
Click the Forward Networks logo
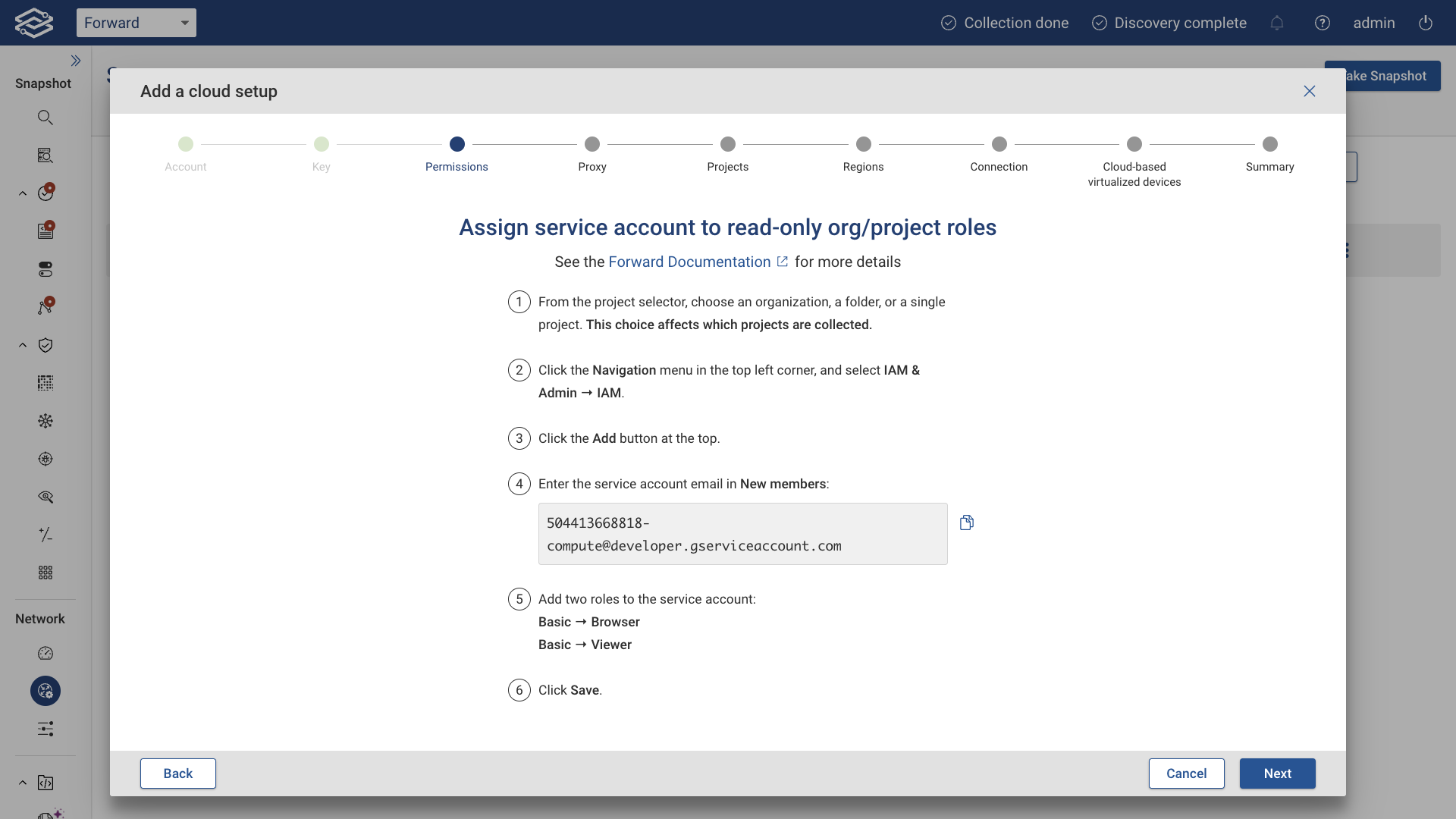click(x=33, y=22)
